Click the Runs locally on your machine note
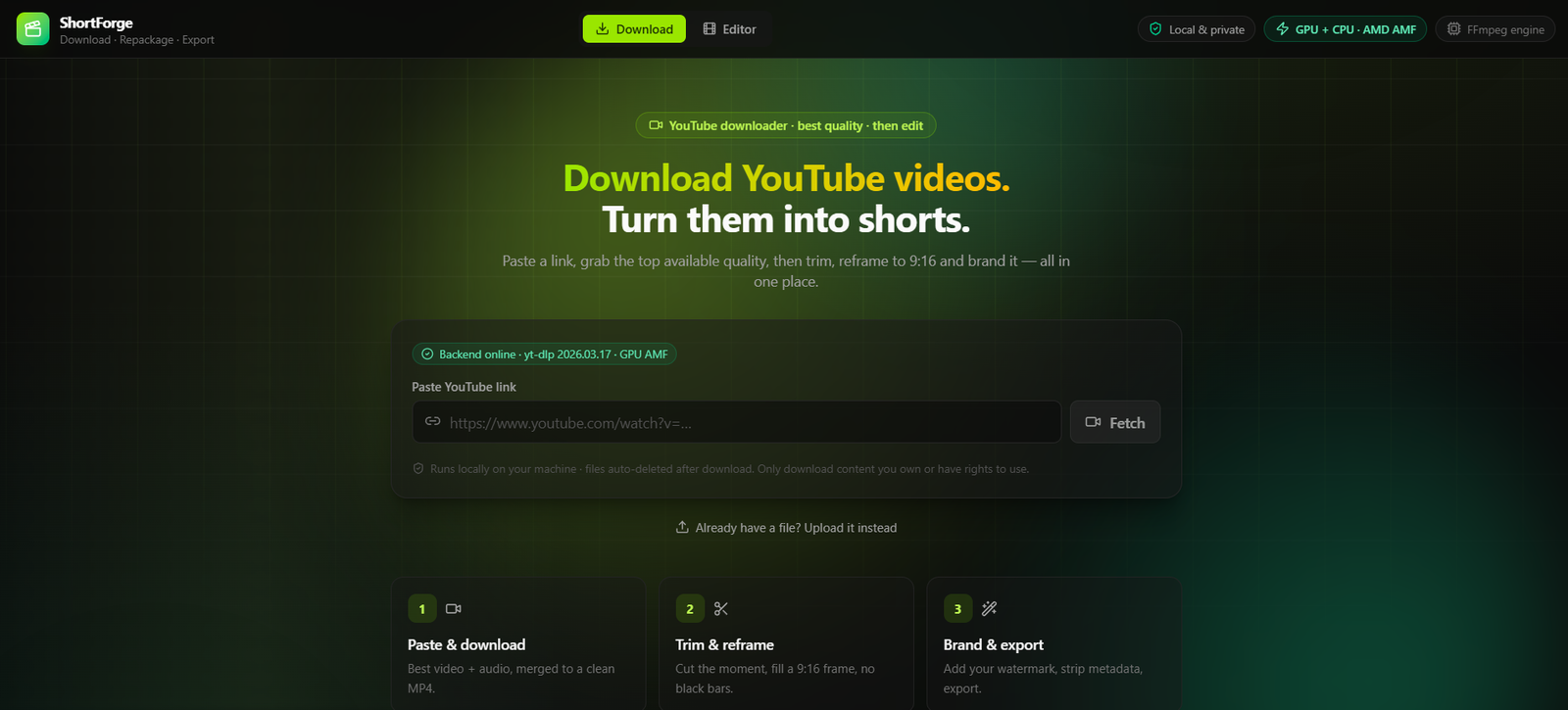Viewport: 1568px width, 710px height. click(x=729, y=469)
